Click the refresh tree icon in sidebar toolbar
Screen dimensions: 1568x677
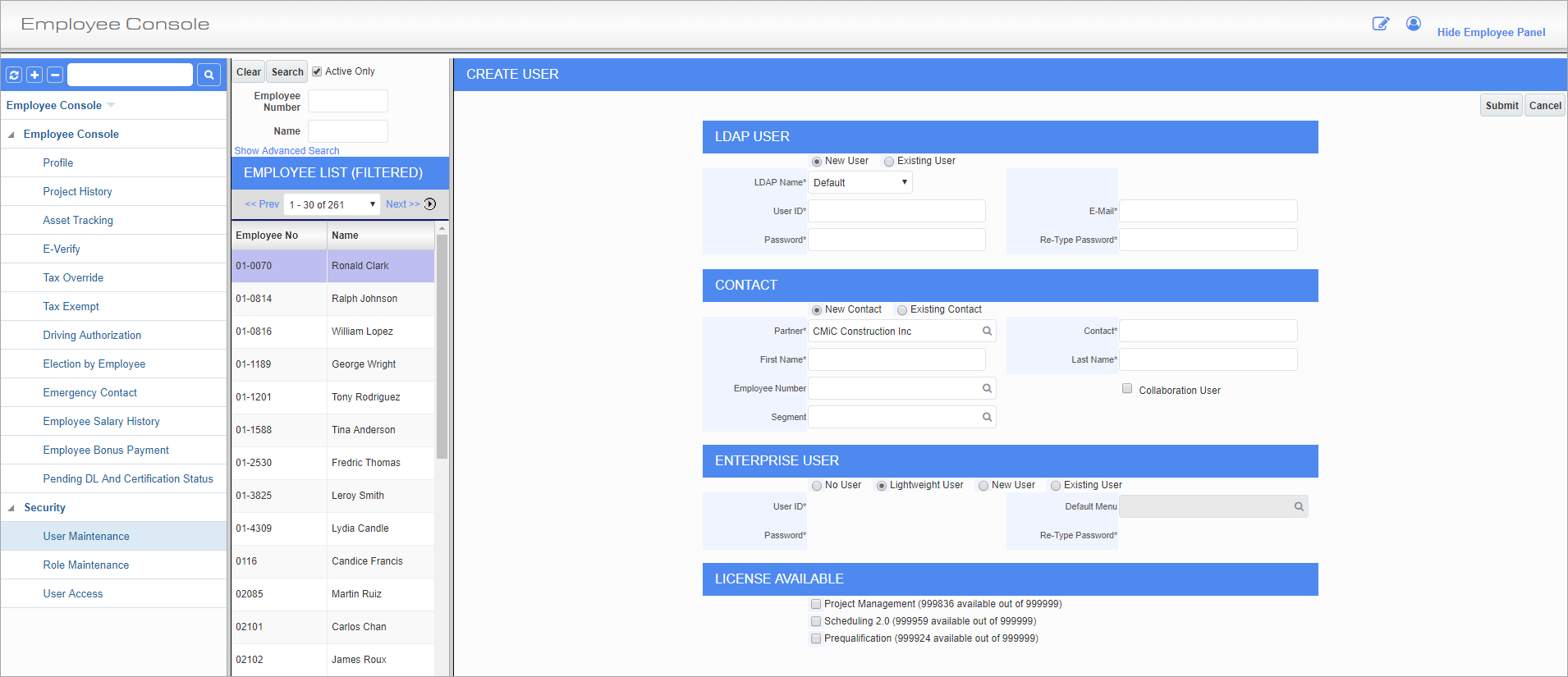(x=14, y=75)
